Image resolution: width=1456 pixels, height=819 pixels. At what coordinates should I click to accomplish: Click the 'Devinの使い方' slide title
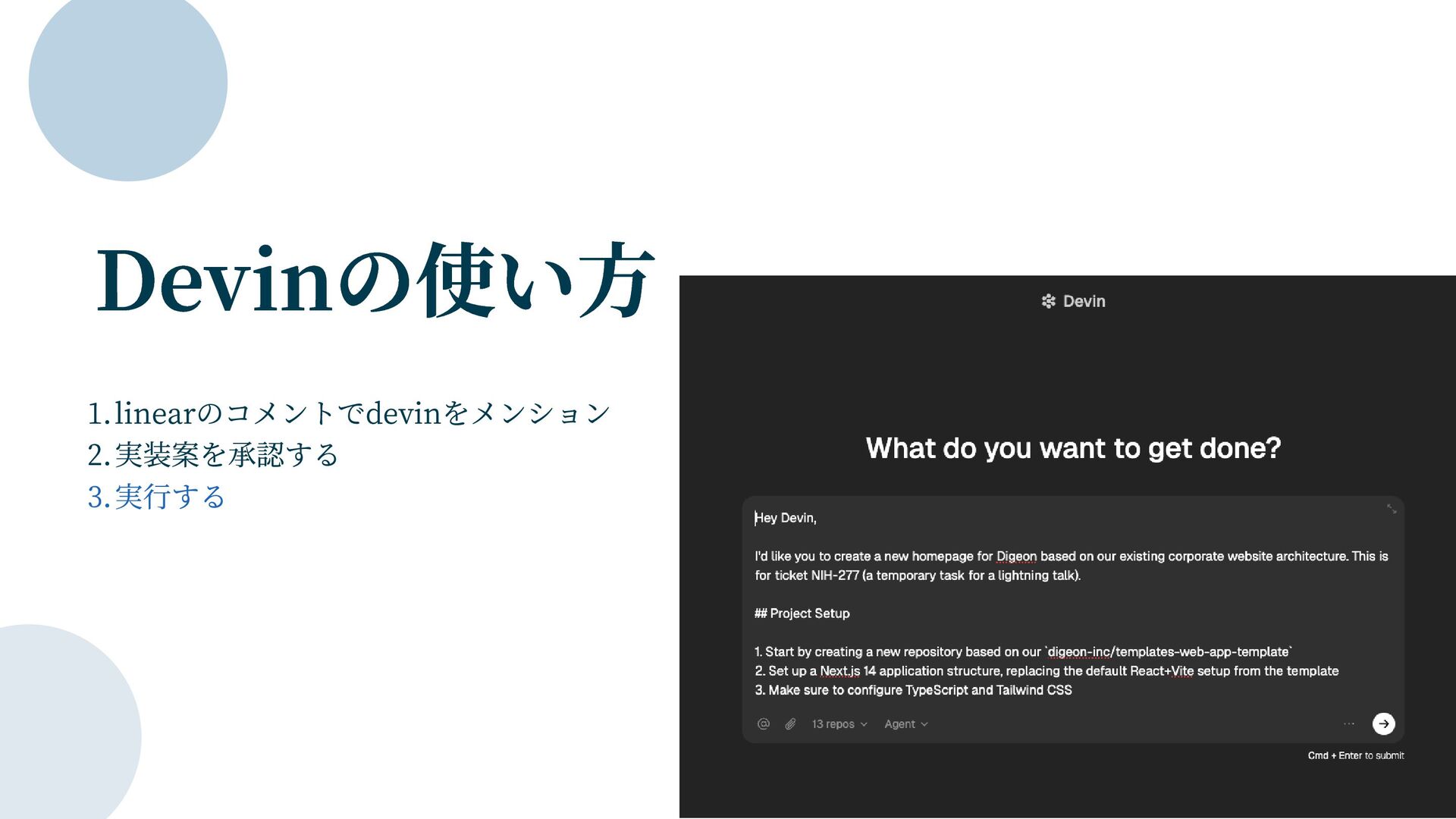(375, 281)
